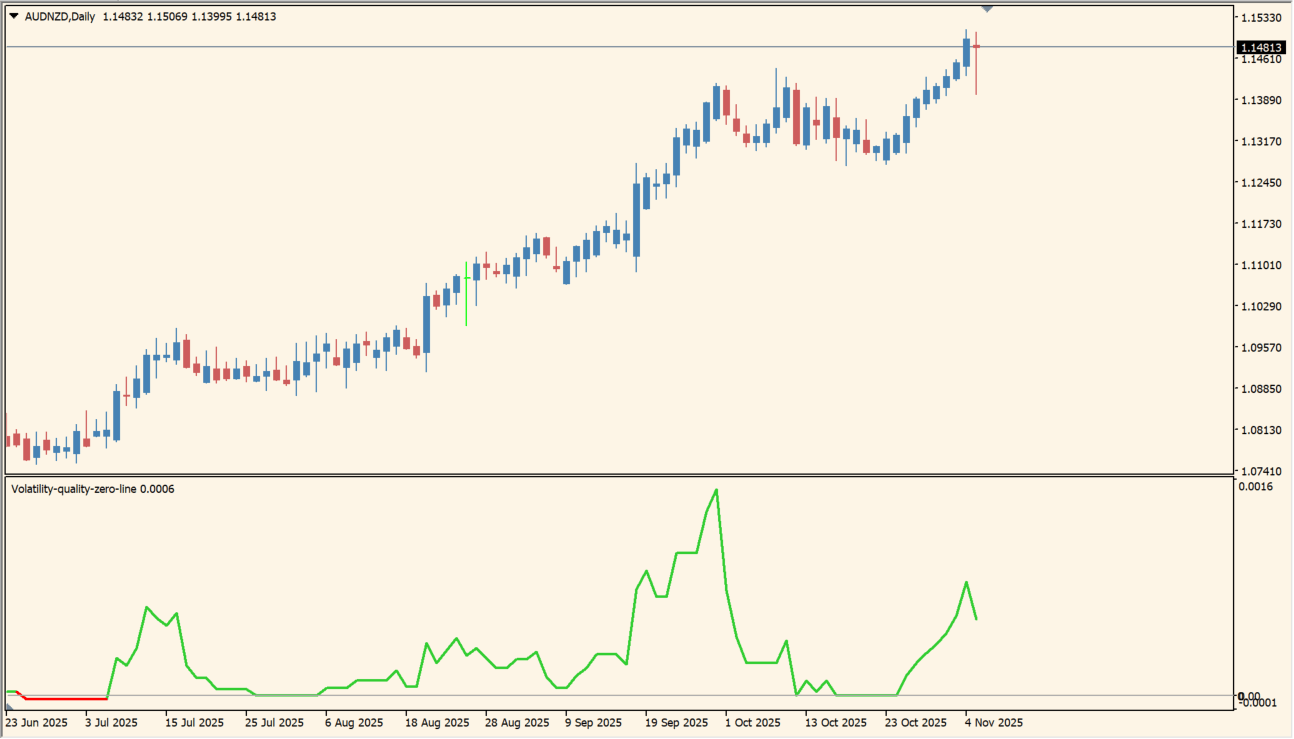
Task: Click the 4 Nov 2025 date label
Action: coord(993,722)
